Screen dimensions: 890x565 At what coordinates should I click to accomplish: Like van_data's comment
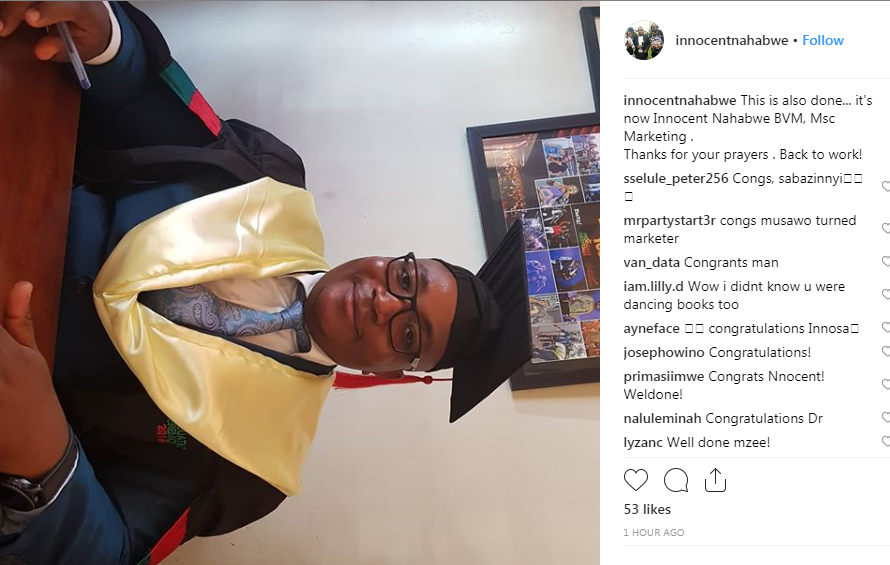pyautogui.click(x=885, y=261)
